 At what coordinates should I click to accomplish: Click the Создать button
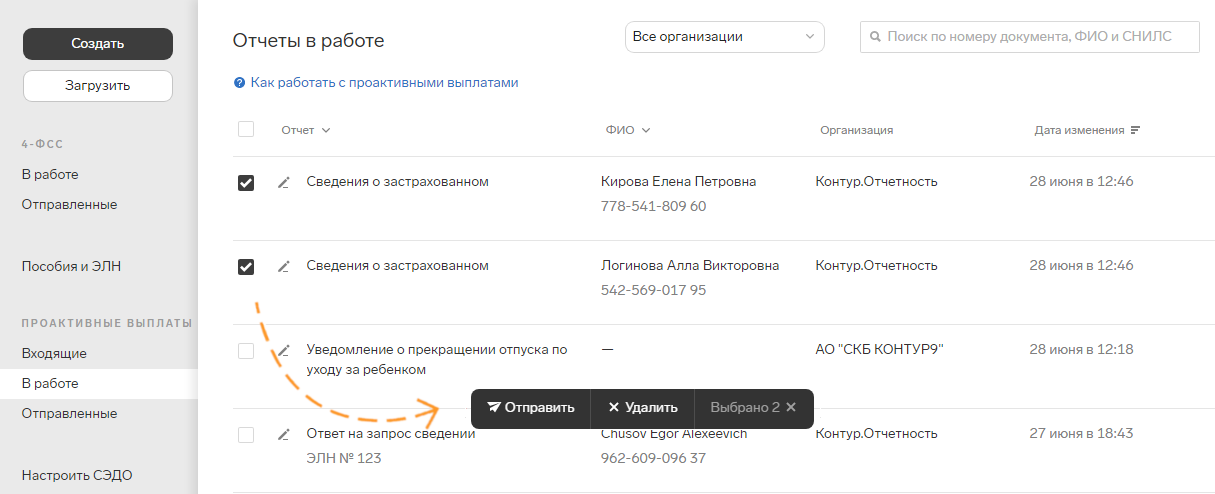[98, 44]
